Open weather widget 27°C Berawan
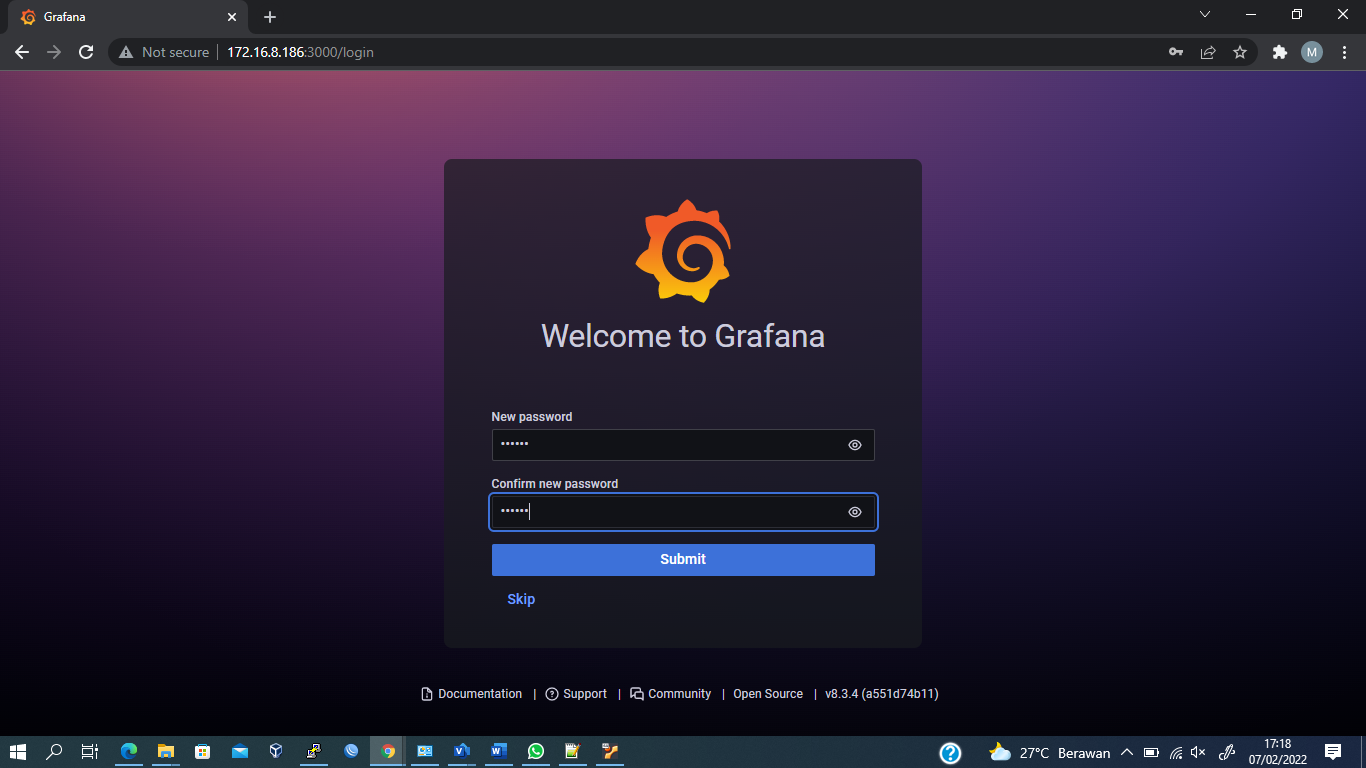Screen dimensions: 1366x768 (x=1049, y=752)
